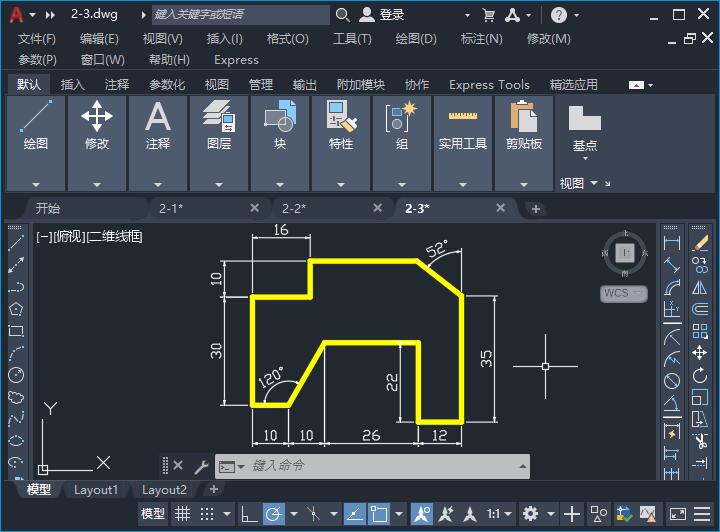Click the Aligned dimension tool
This screenshot has width=720, height=532.
pos(672,265)
